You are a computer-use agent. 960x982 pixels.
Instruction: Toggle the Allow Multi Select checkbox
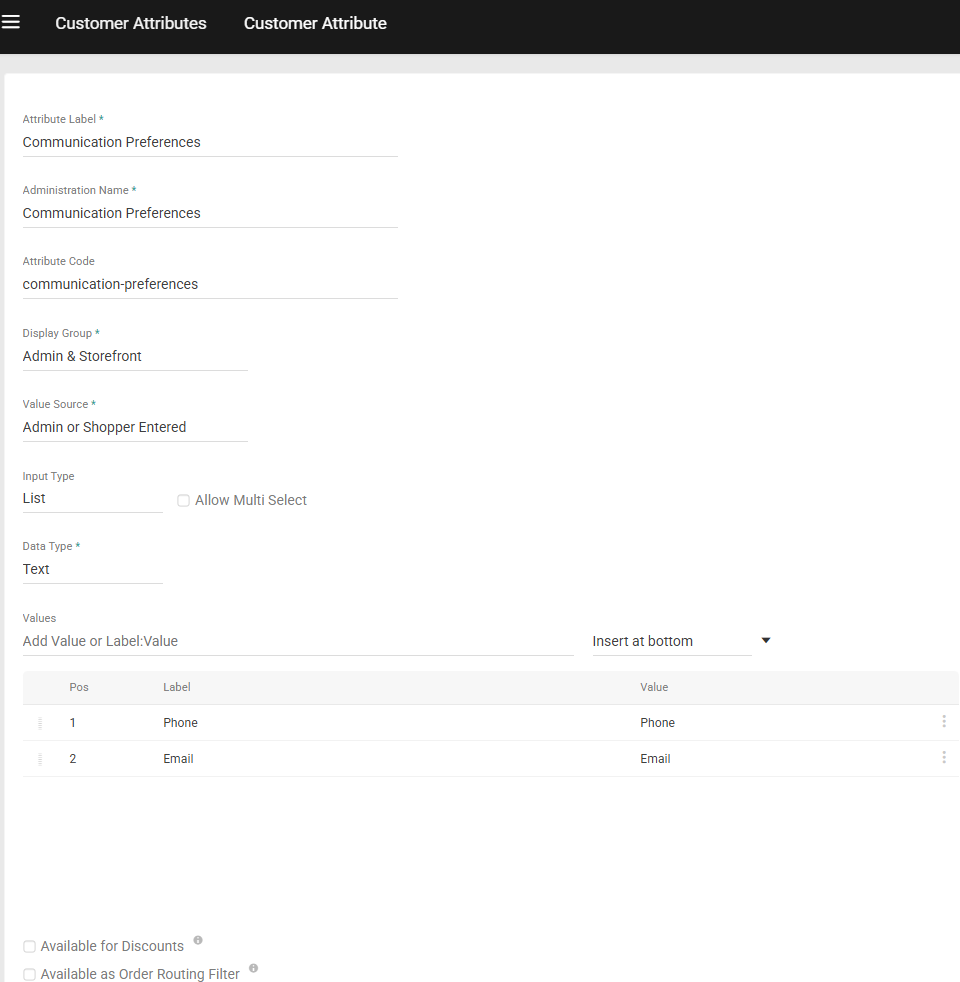[x=183, y=500]
